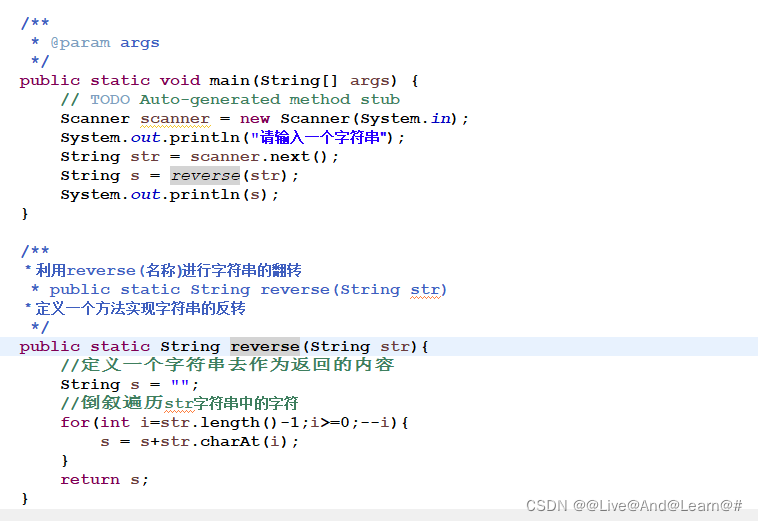Click the comment '//倒叙遍历str字符串中的字符'
758x521 pixels.
pos(179,403)
